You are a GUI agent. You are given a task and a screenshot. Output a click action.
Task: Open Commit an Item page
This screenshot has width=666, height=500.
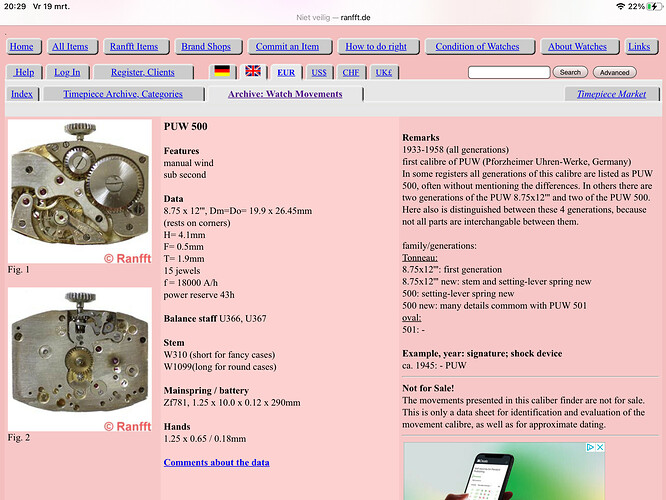tap(287, 47)
